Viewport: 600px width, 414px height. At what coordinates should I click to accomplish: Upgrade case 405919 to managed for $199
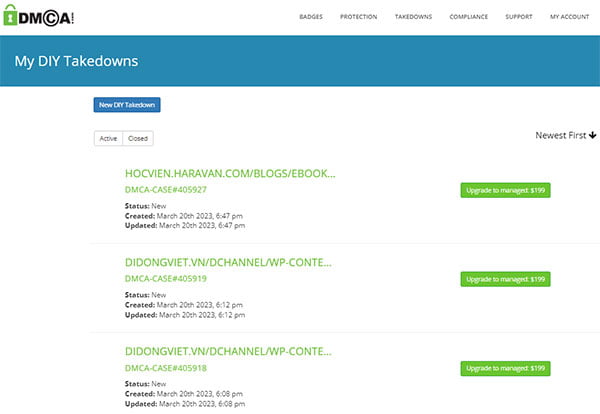pos(505,279)
